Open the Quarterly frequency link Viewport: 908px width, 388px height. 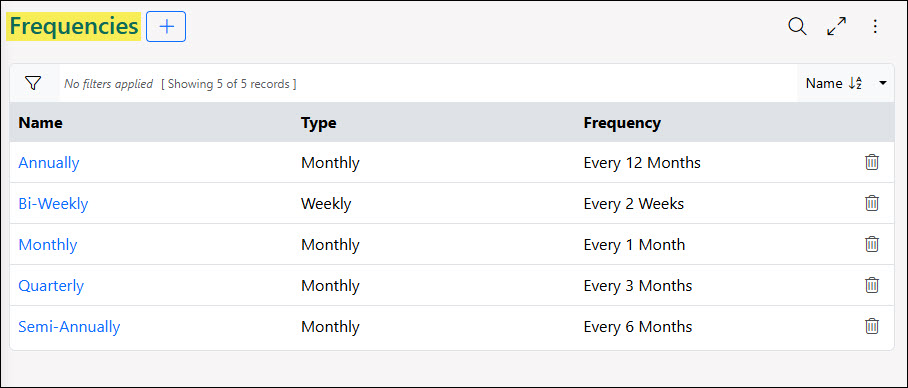tap(51, 286)
